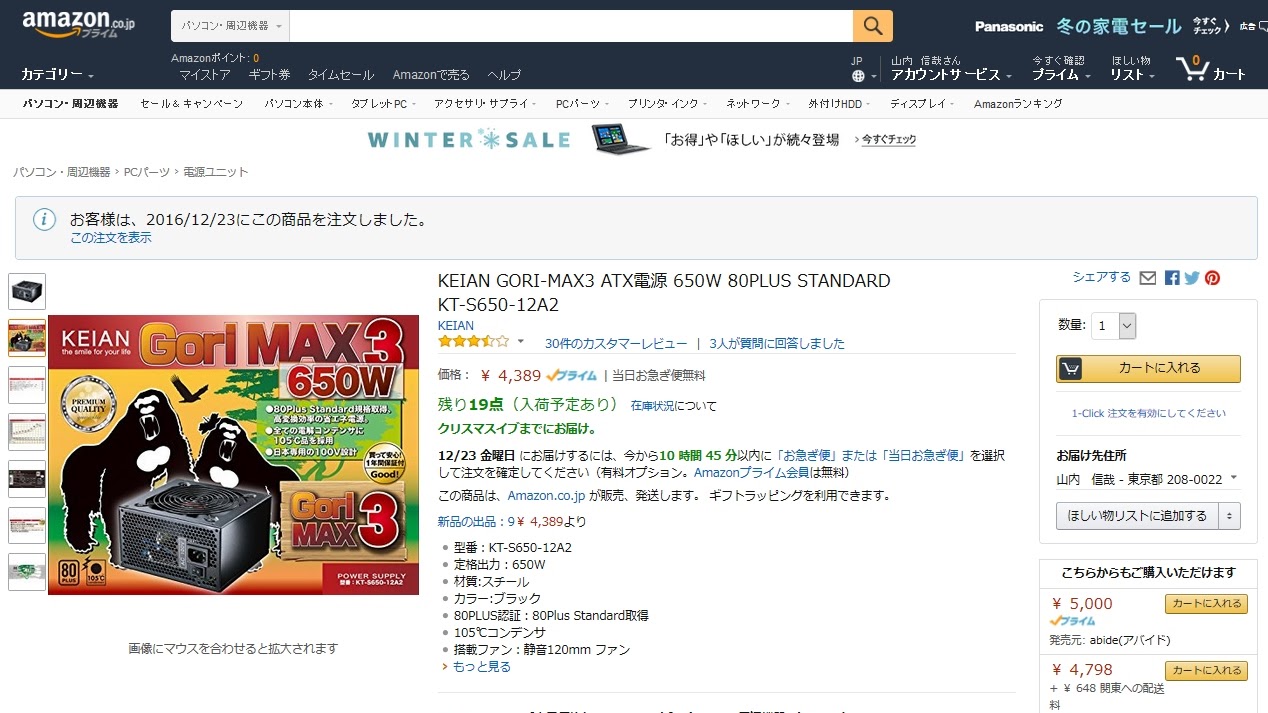Image resolution: width=1268 pixels, height=713 pixels.
Task: Share this product by email icon
Action: pyautogui.click(x=1148, y=278)
